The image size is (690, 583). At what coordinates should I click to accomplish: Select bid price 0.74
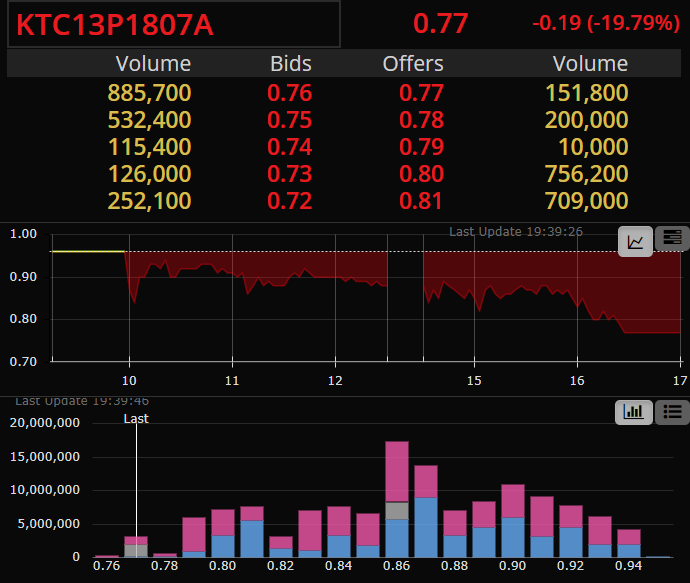coord(290,147)
